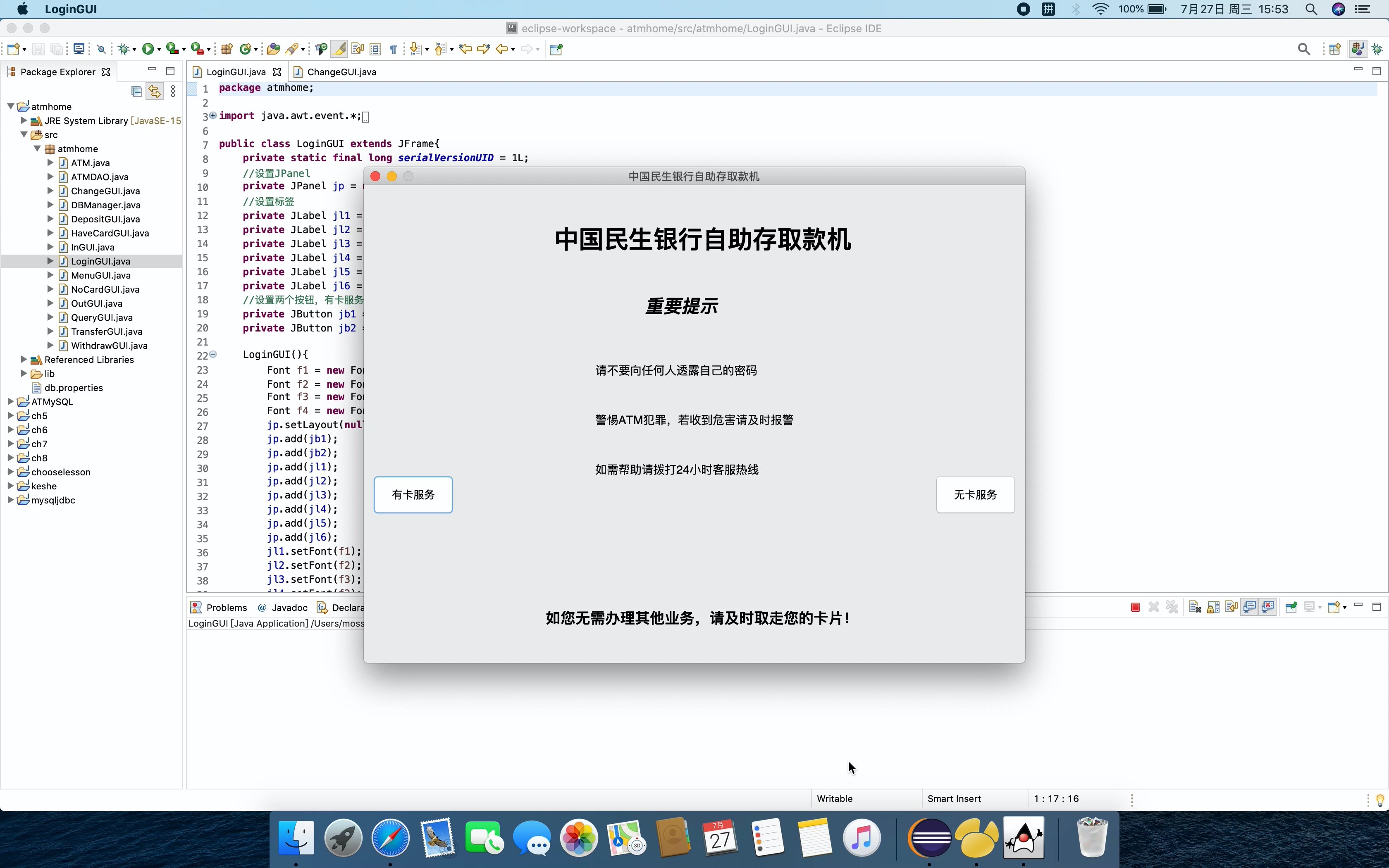Select the Package Explorer tab

(57, 72)
